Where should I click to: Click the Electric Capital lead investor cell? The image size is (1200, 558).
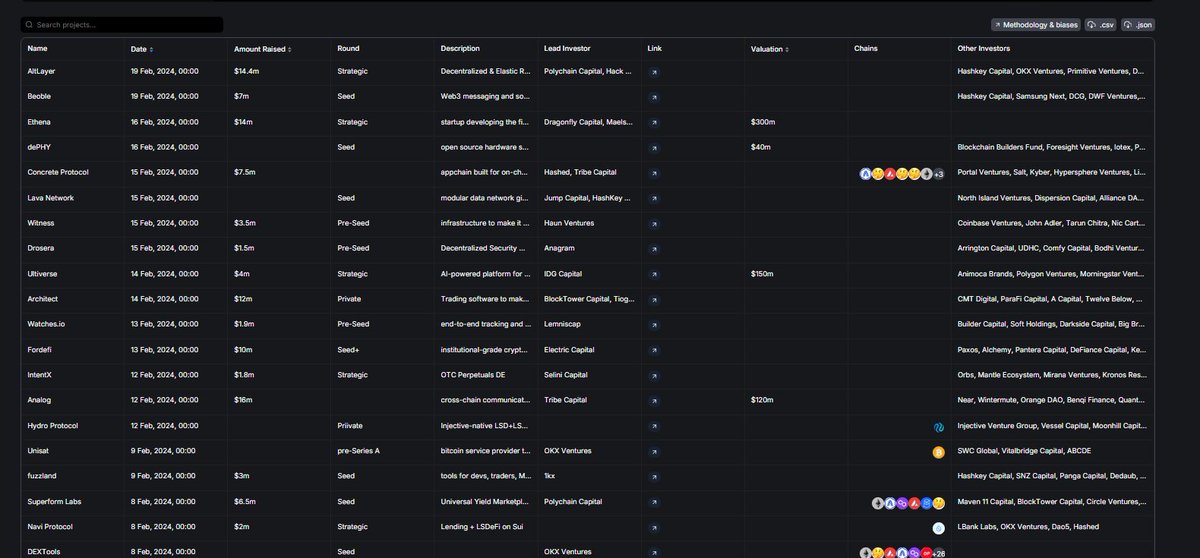(570, 350)
